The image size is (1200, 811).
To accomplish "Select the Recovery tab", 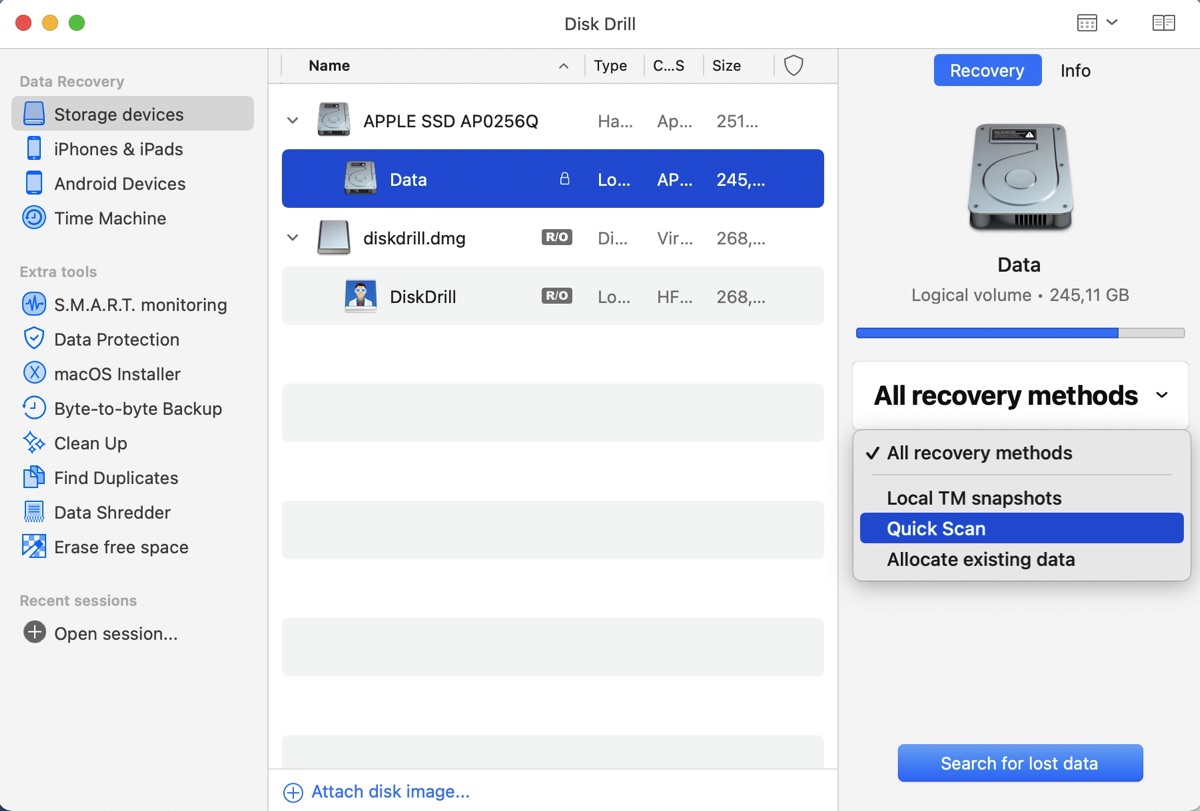I will point(987,70).
